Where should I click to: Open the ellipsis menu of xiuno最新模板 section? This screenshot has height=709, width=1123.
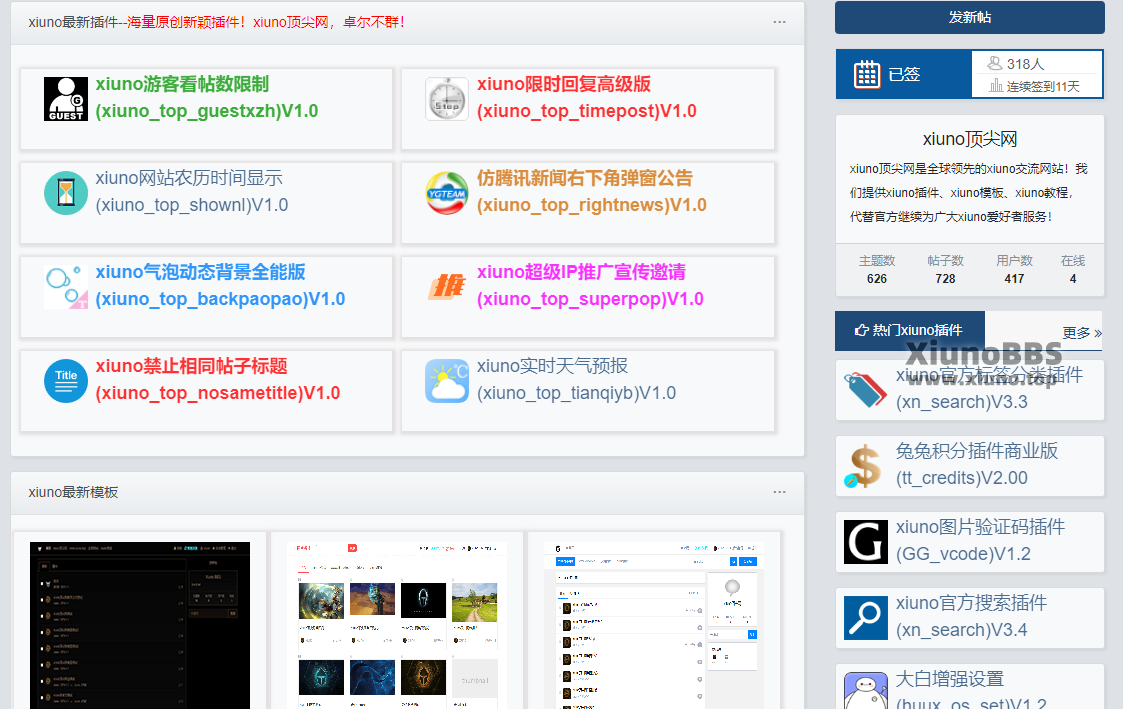coord(779,492)
